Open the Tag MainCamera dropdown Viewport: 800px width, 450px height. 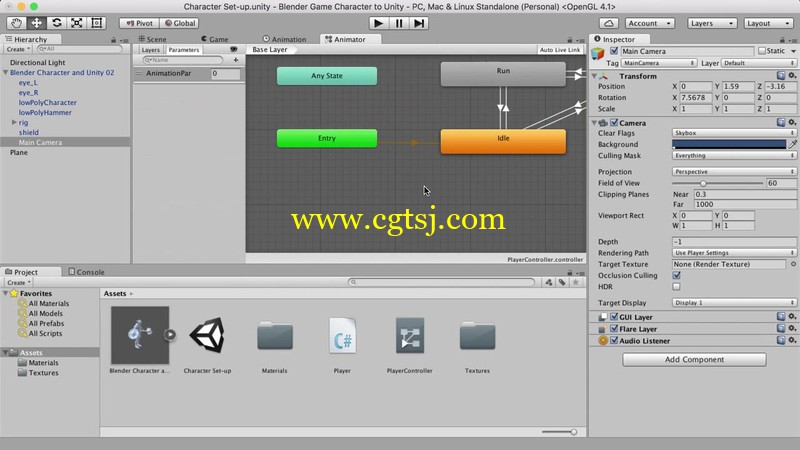(x=659, y=63)
